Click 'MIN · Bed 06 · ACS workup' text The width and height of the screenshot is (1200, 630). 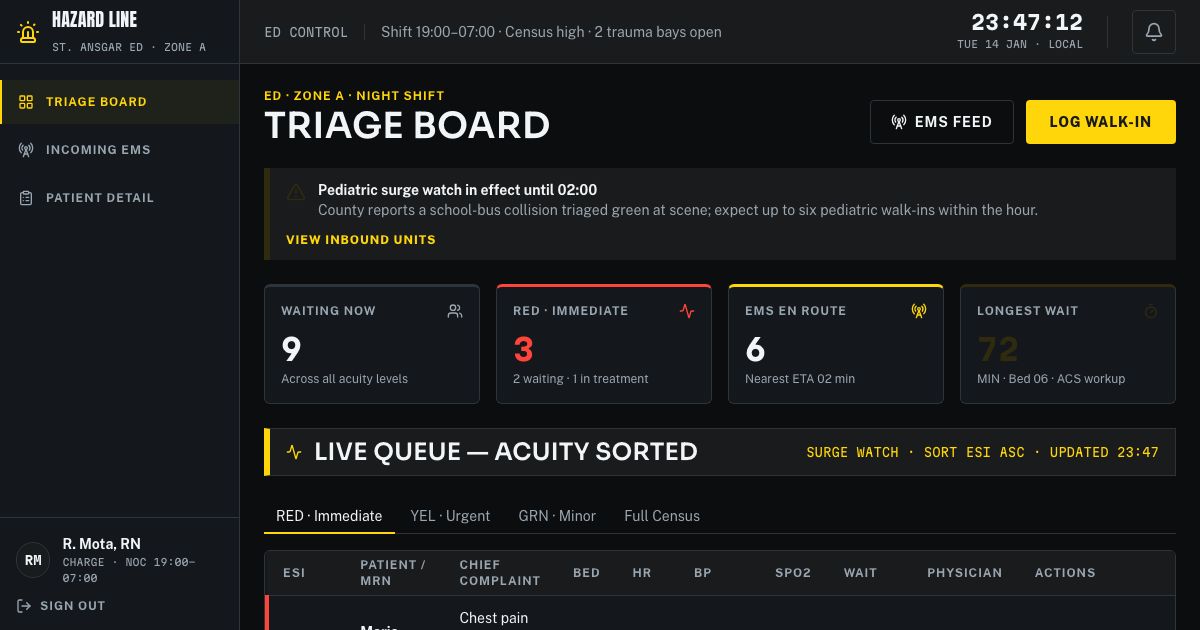(x=1051, y=379)
